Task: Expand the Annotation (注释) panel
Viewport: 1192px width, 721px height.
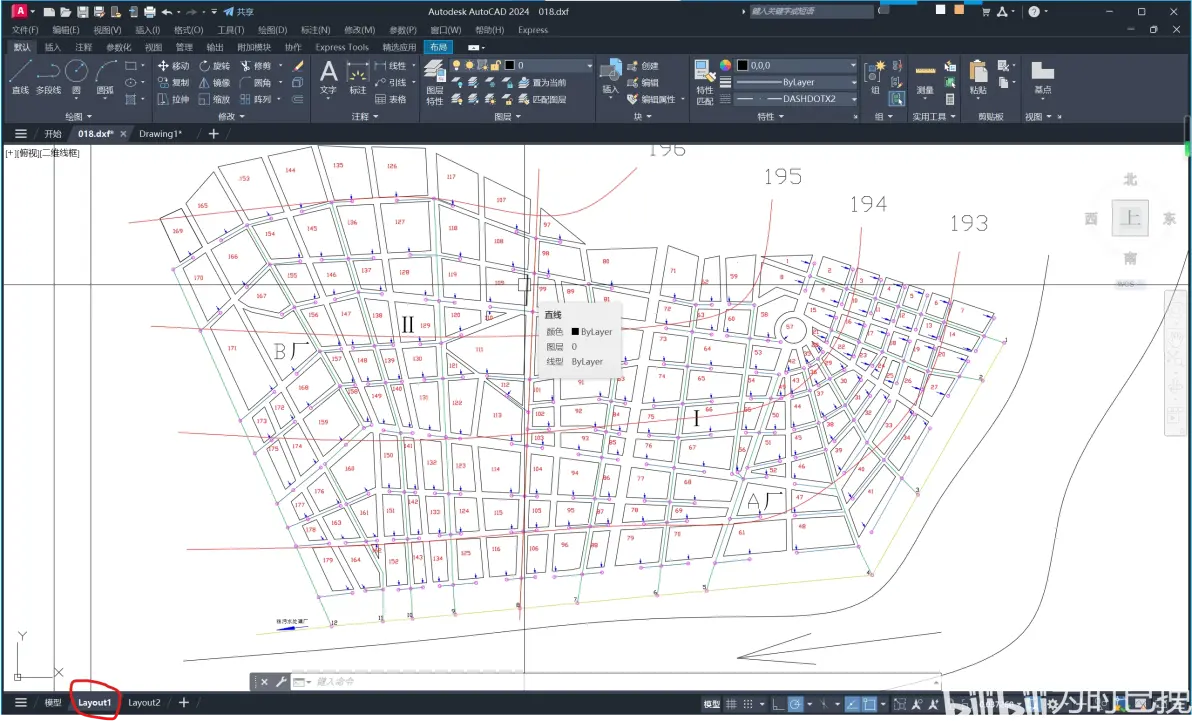Action: (365, 116)
